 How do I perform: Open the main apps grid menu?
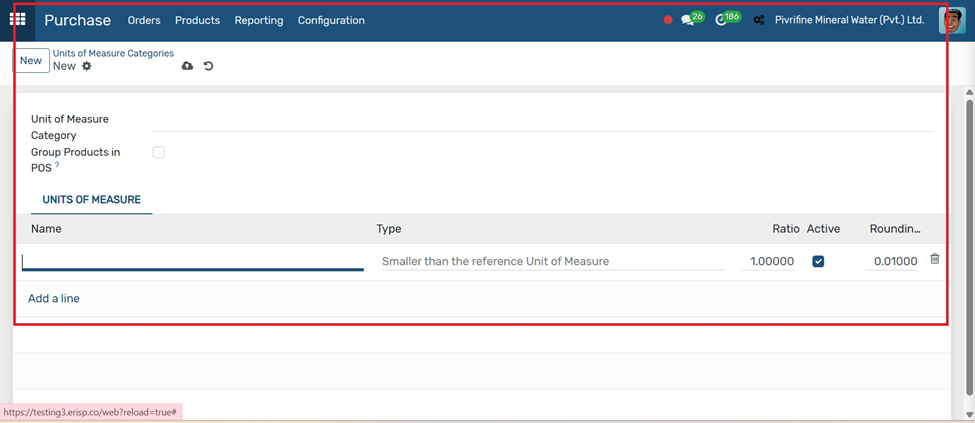pyautogui.click(x=17, y=20)
